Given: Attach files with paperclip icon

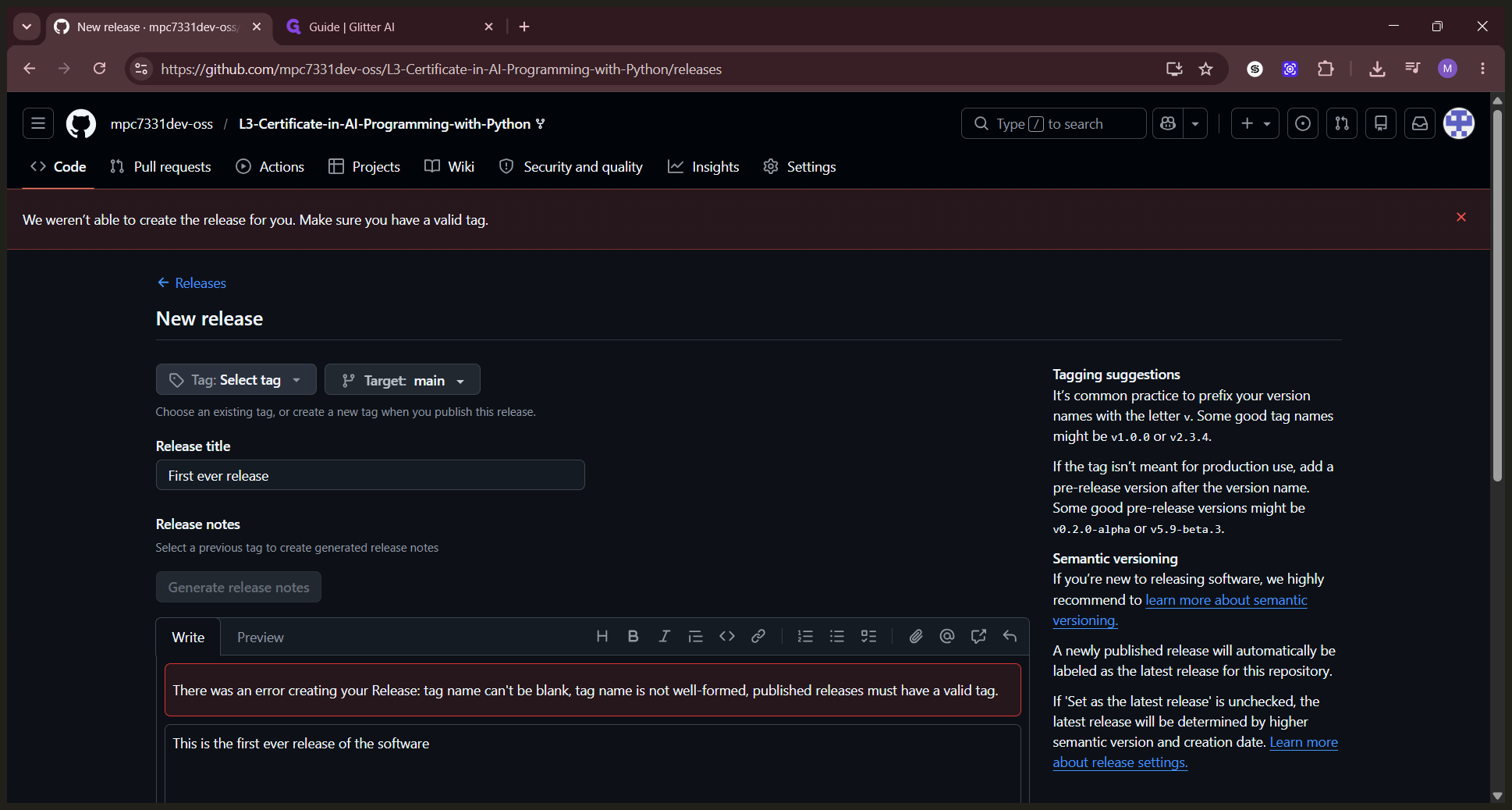Looking at the screenshot, I should point(916,636).
